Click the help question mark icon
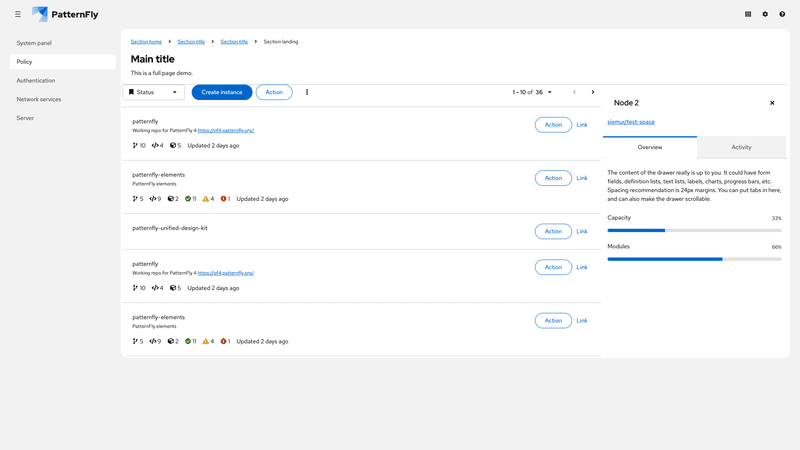The width and height of the screenshot is (800, 450). coord(782,14)
